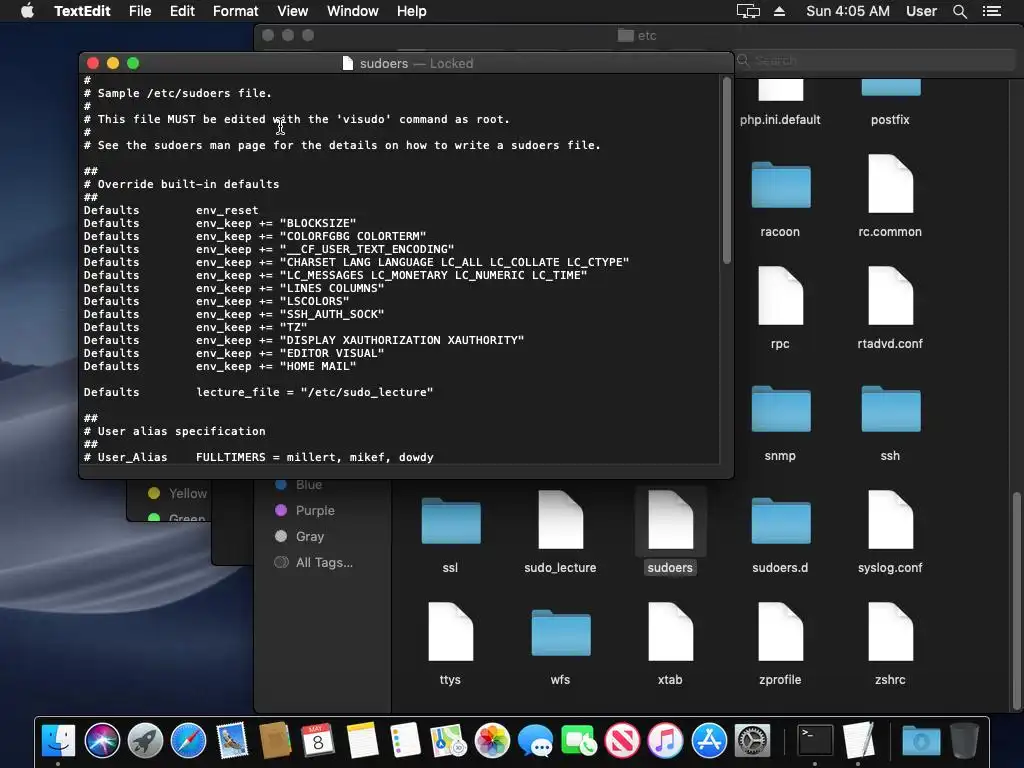1024x768 pixels.
Task: Select the sudoers file in Finder
Action: [670, 520]
